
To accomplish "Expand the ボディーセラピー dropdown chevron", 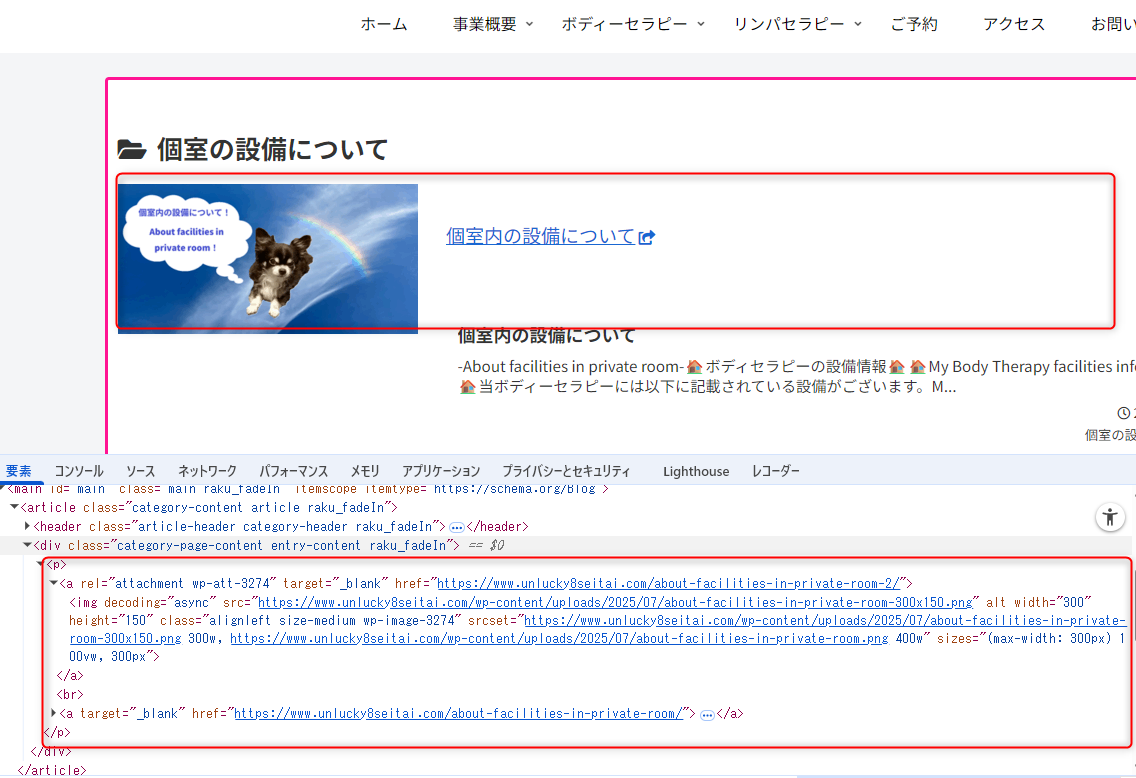I will [x=701, y=24].
